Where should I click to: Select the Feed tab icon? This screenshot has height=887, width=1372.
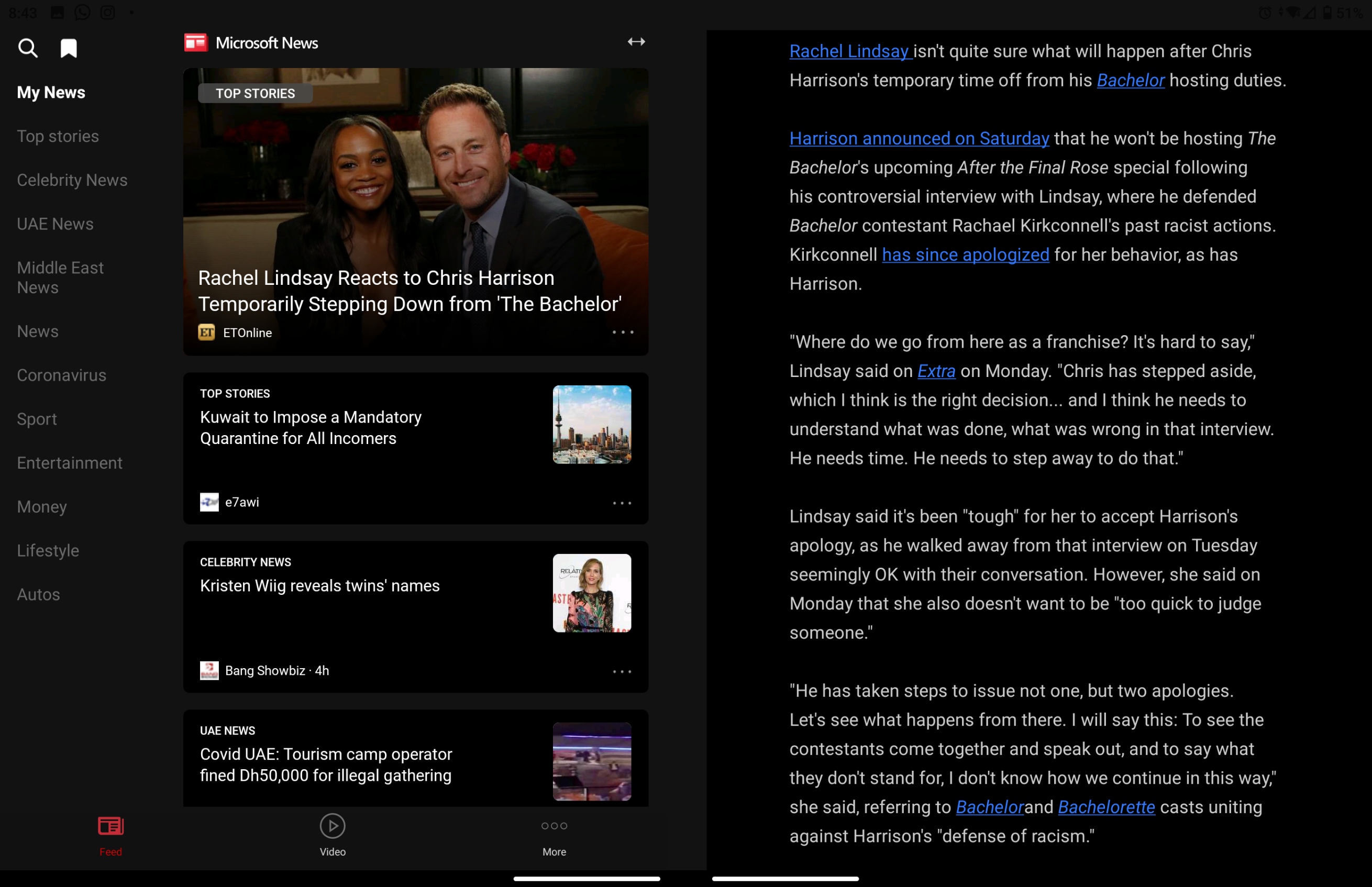pyautogui.click(x=110, y=826)
